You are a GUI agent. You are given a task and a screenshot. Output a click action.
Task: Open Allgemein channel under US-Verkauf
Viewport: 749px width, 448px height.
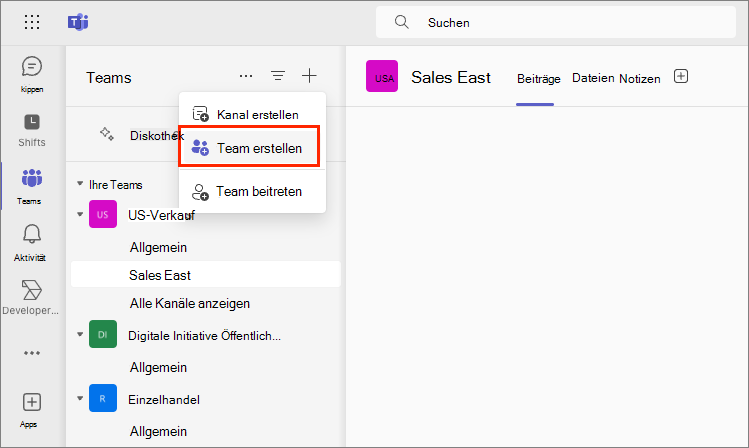click(158, 247)
